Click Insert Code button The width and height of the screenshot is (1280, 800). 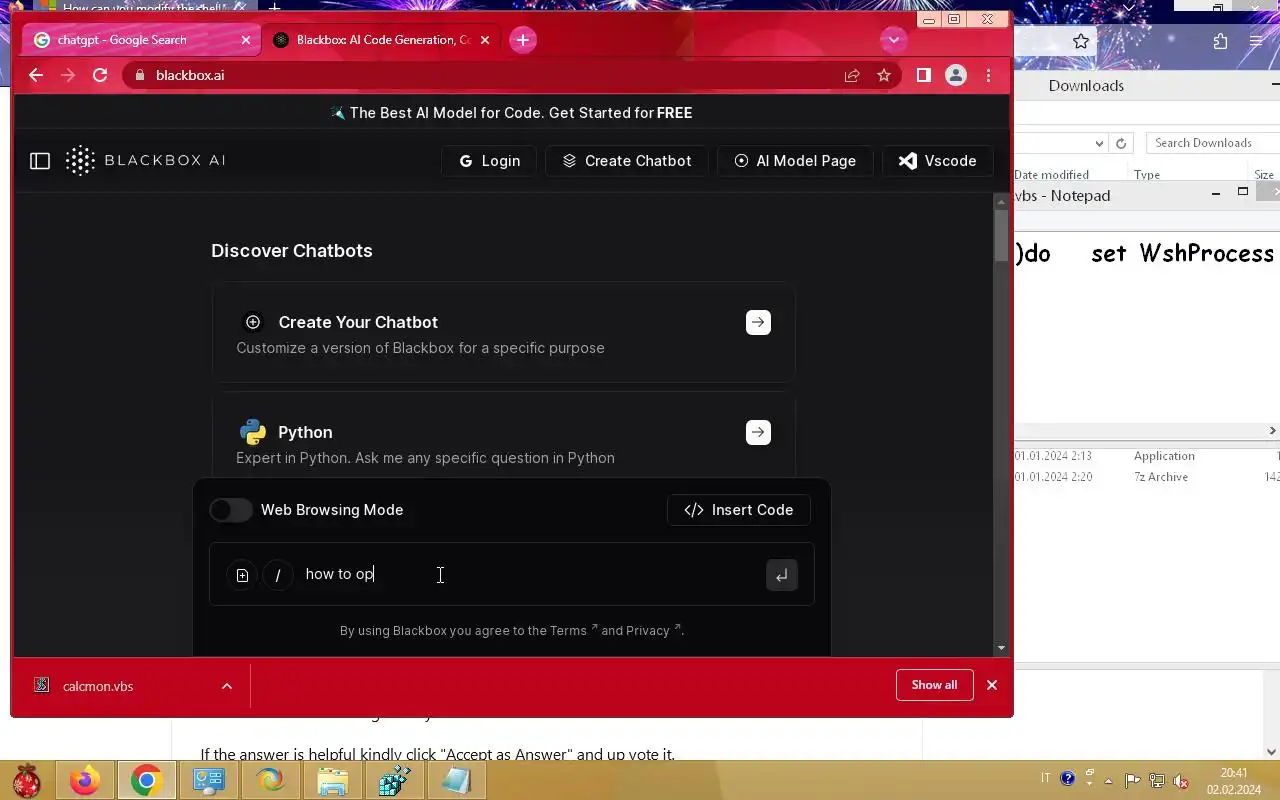pos(739,510)
